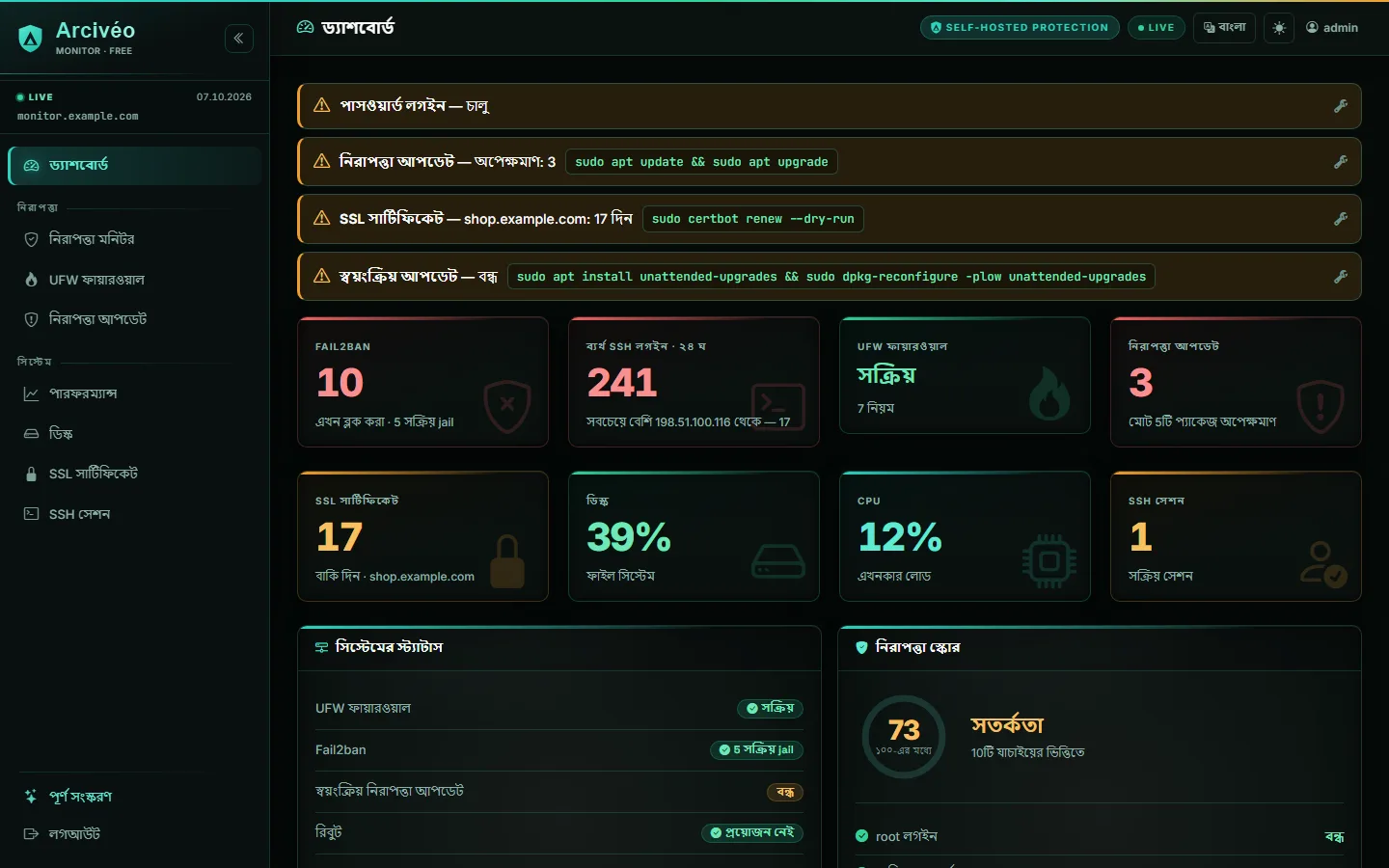
Task: Open ড্যাশবোর্ড in the sidebar
Action: click(135, 166)
